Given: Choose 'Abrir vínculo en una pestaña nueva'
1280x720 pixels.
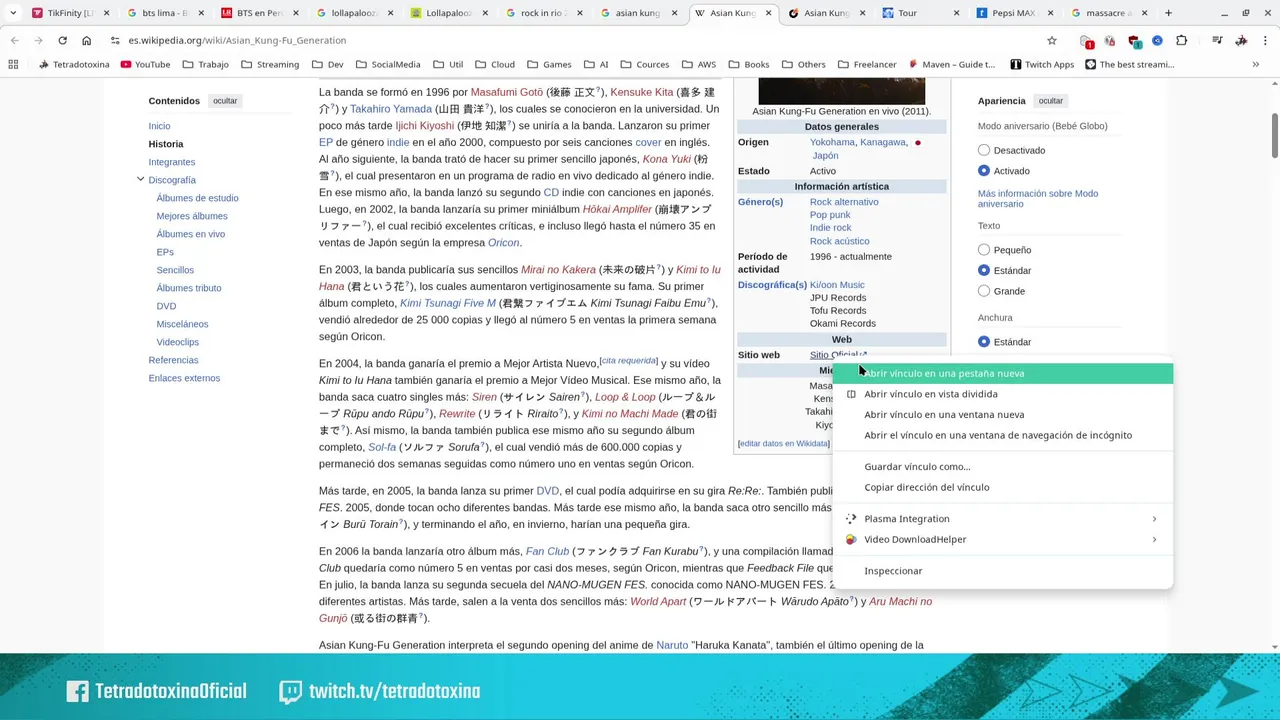Looking at the screenshot, I should coord(1003,373).
